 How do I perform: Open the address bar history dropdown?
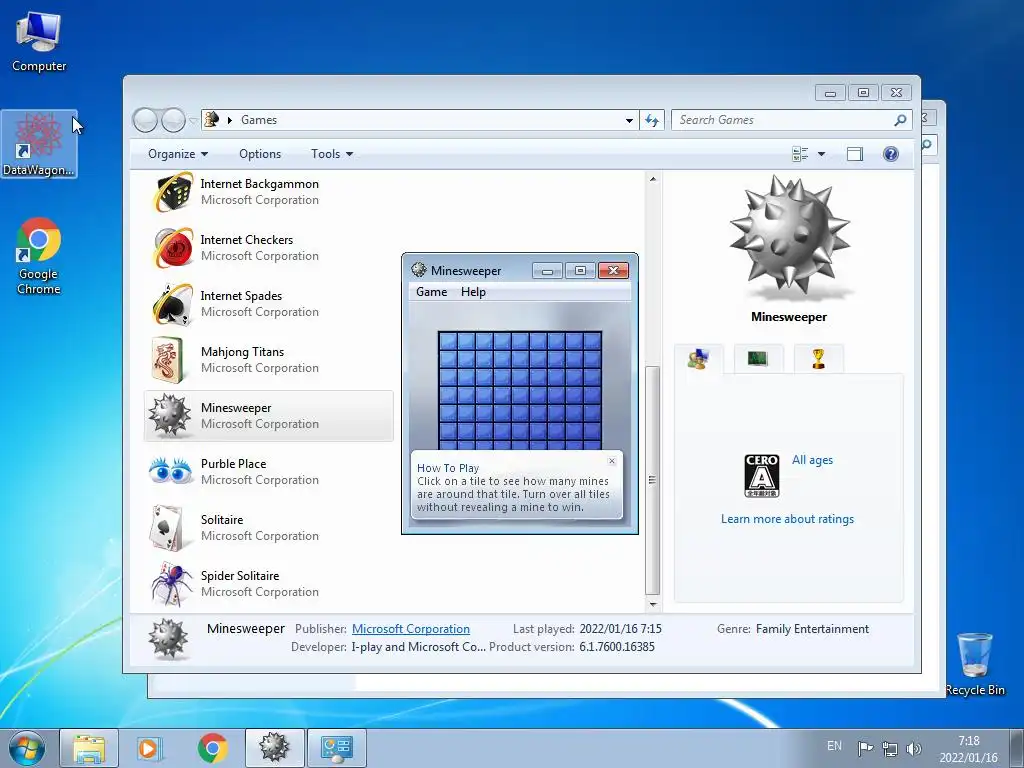click(x=629, y=120)
